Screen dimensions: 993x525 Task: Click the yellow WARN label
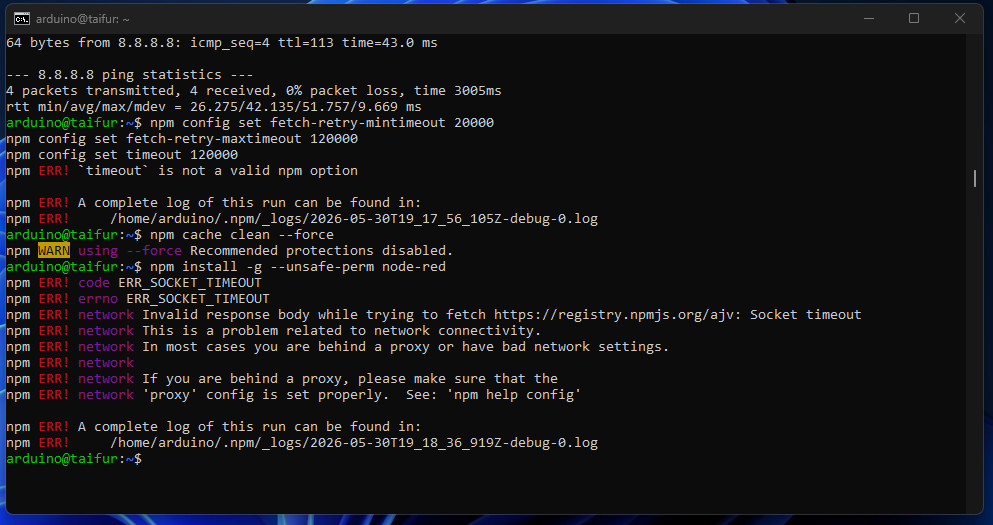click(x=54, y=251)
